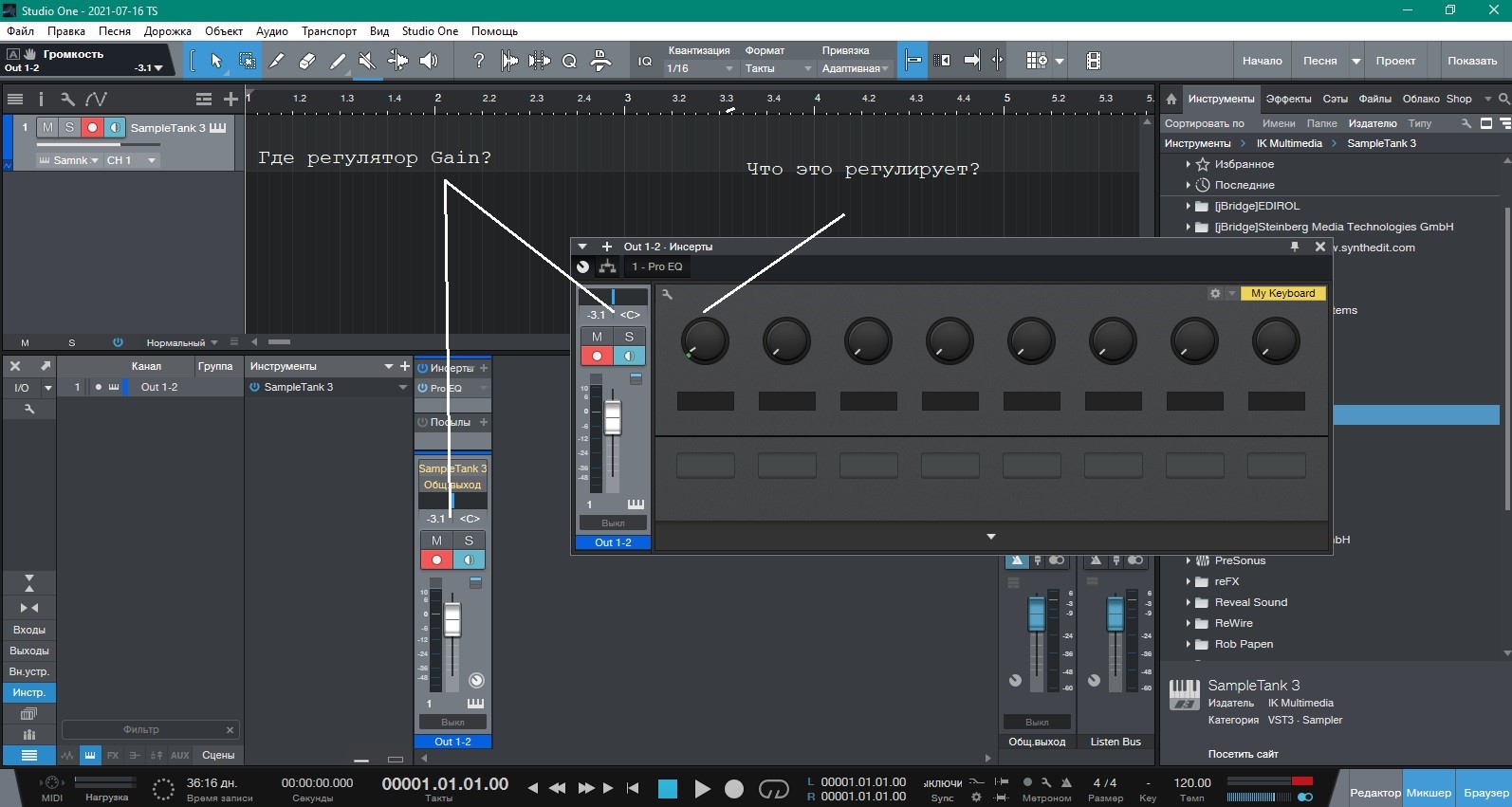Click the transport Record button
This screenshot has height=807, width=1512.
click(734, 788)
